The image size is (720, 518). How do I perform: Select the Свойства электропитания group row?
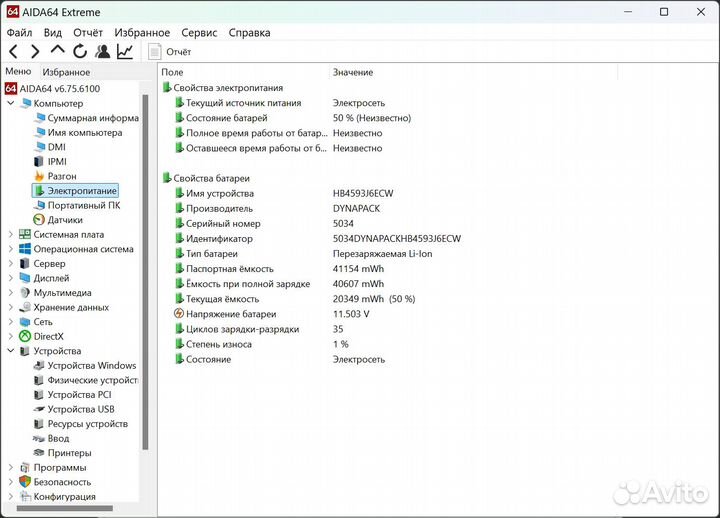tap(223, 88)
